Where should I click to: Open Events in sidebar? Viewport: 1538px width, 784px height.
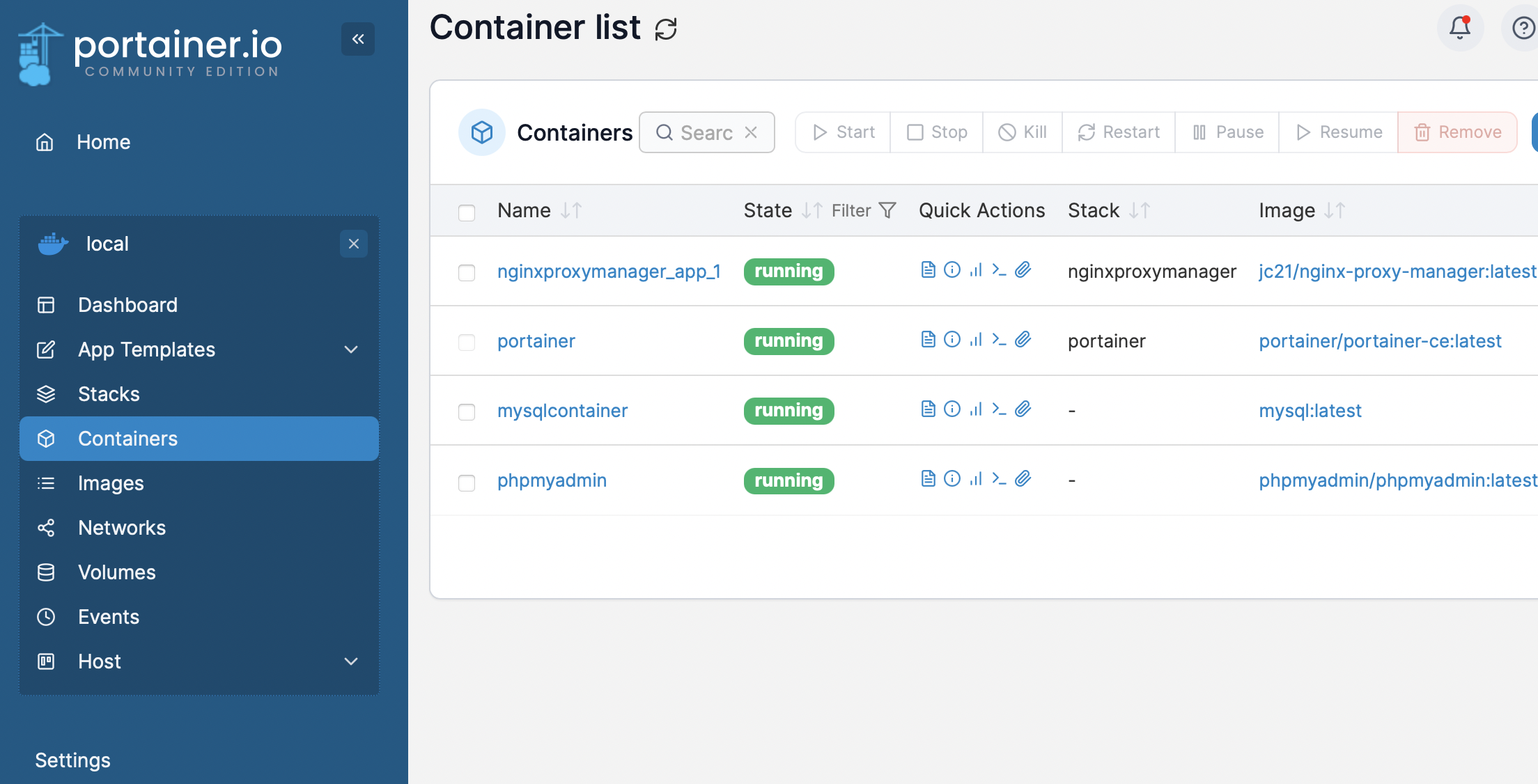point(199,617)
